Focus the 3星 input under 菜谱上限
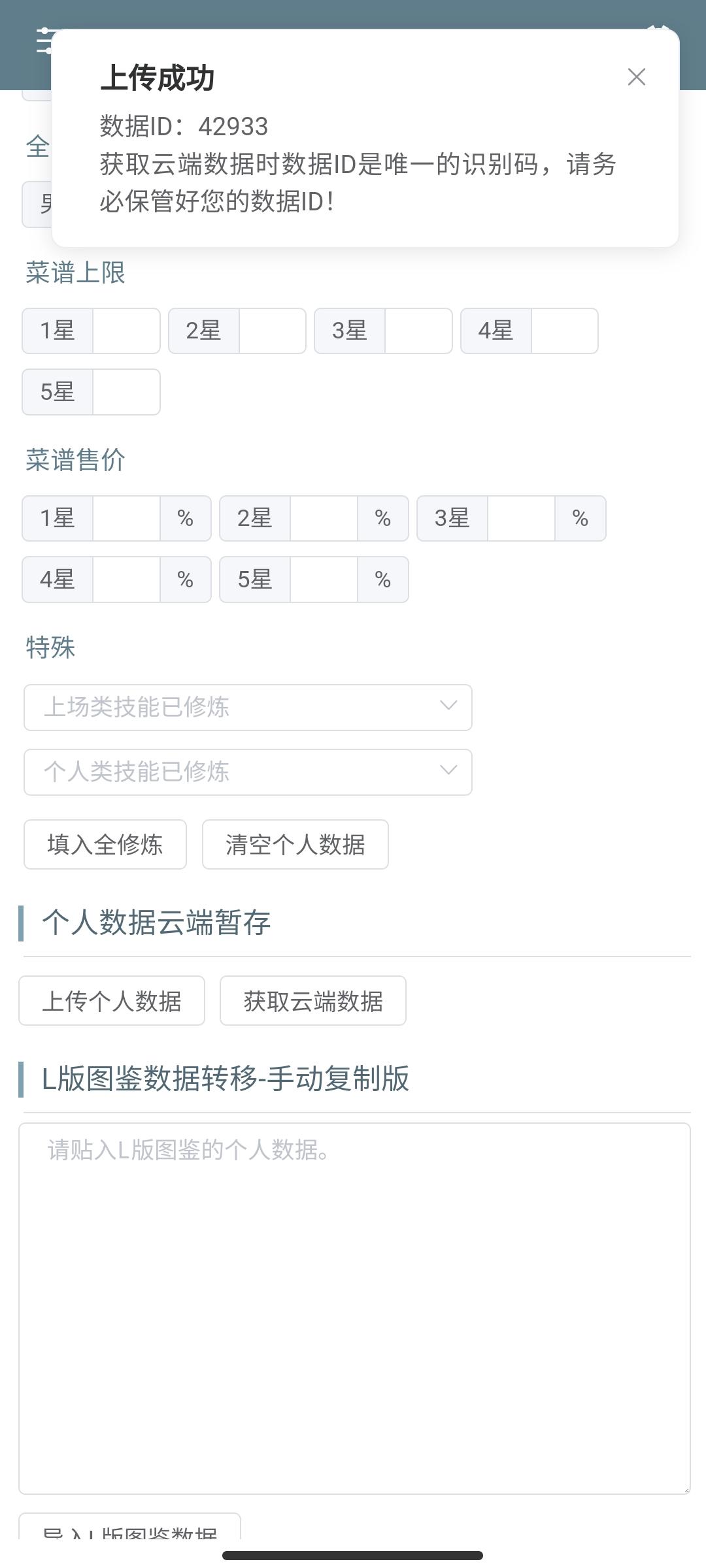The image size is (706, 1568). [x=418, y=331]
